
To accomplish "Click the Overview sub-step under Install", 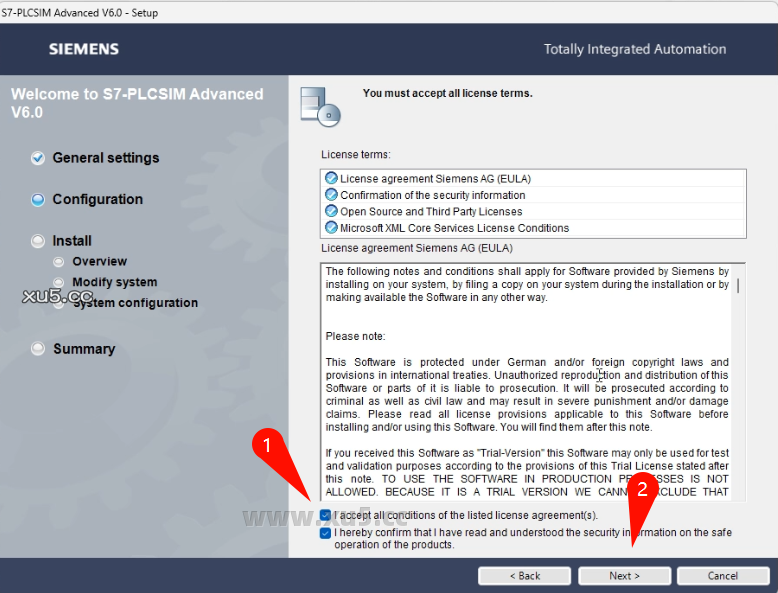I will click(x=99, y=262).
